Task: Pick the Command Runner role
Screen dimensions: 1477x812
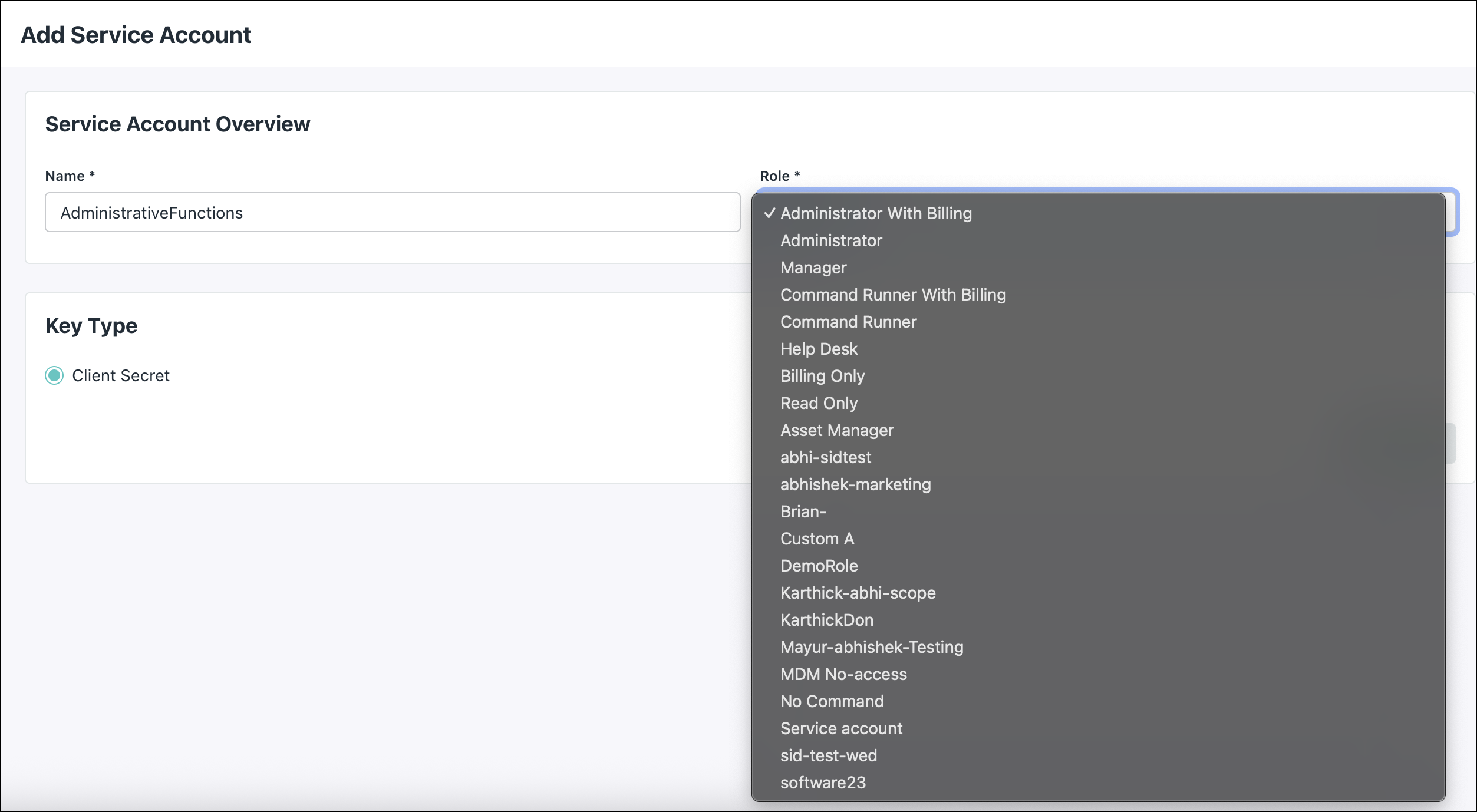Action: (848, 322)
